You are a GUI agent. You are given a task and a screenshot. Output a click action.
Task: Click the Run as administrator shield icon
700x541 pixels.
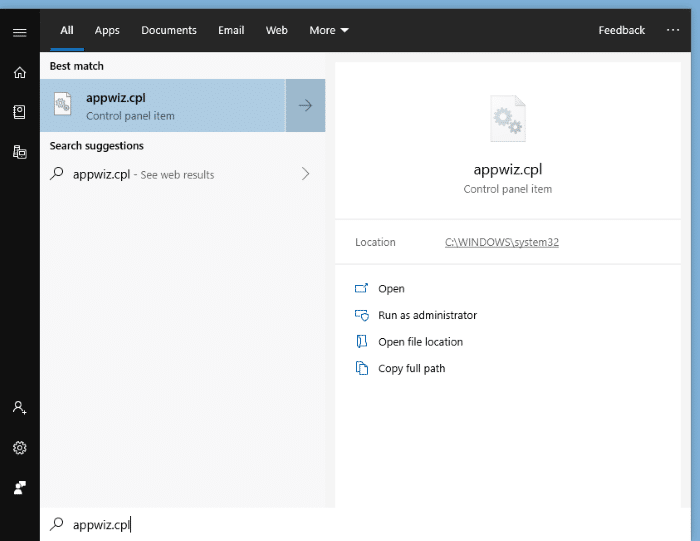coord(362,315)
